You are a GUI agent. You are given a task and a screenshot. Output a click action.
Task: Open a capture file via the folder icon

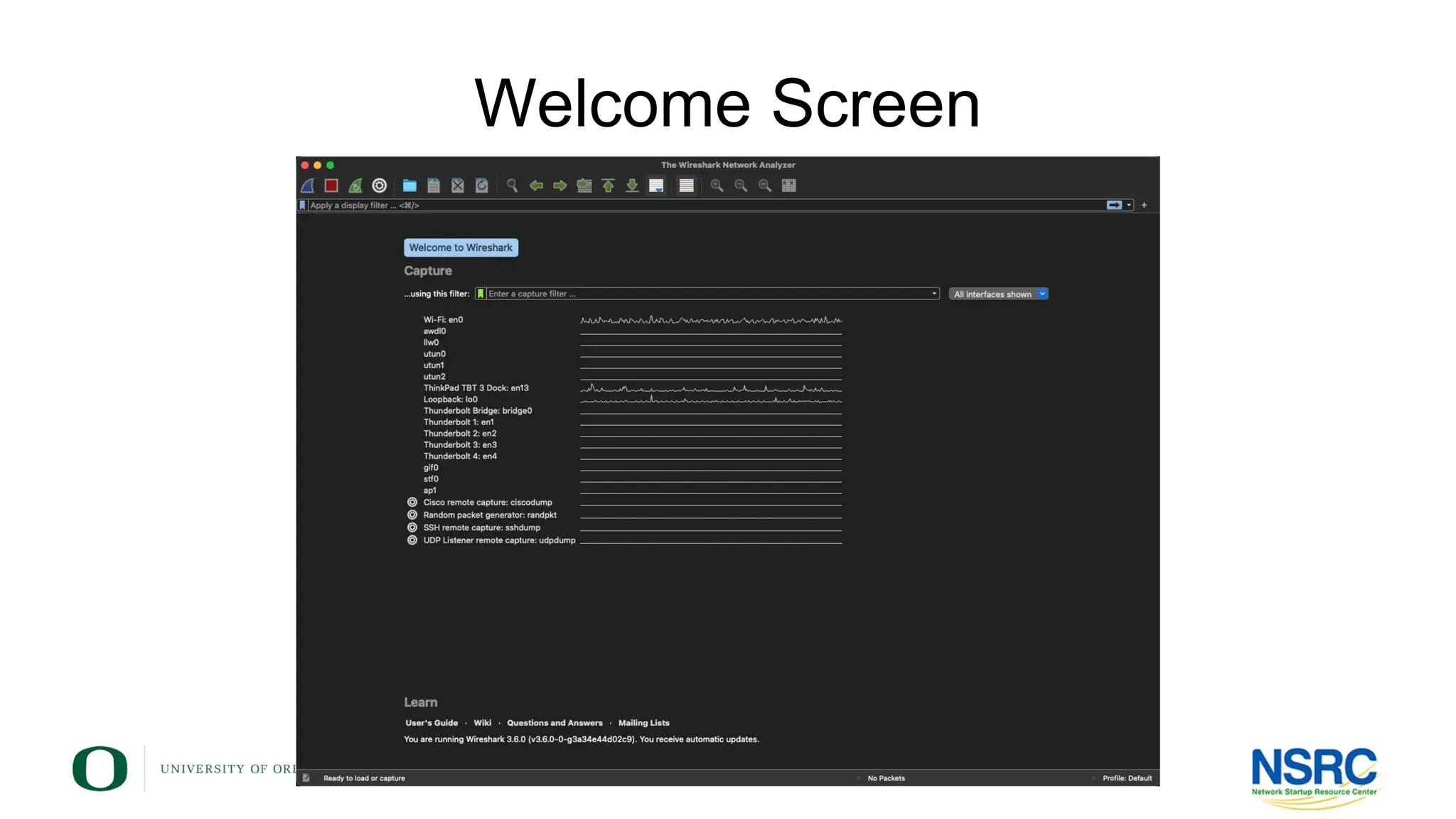click(x=409, y=186)
